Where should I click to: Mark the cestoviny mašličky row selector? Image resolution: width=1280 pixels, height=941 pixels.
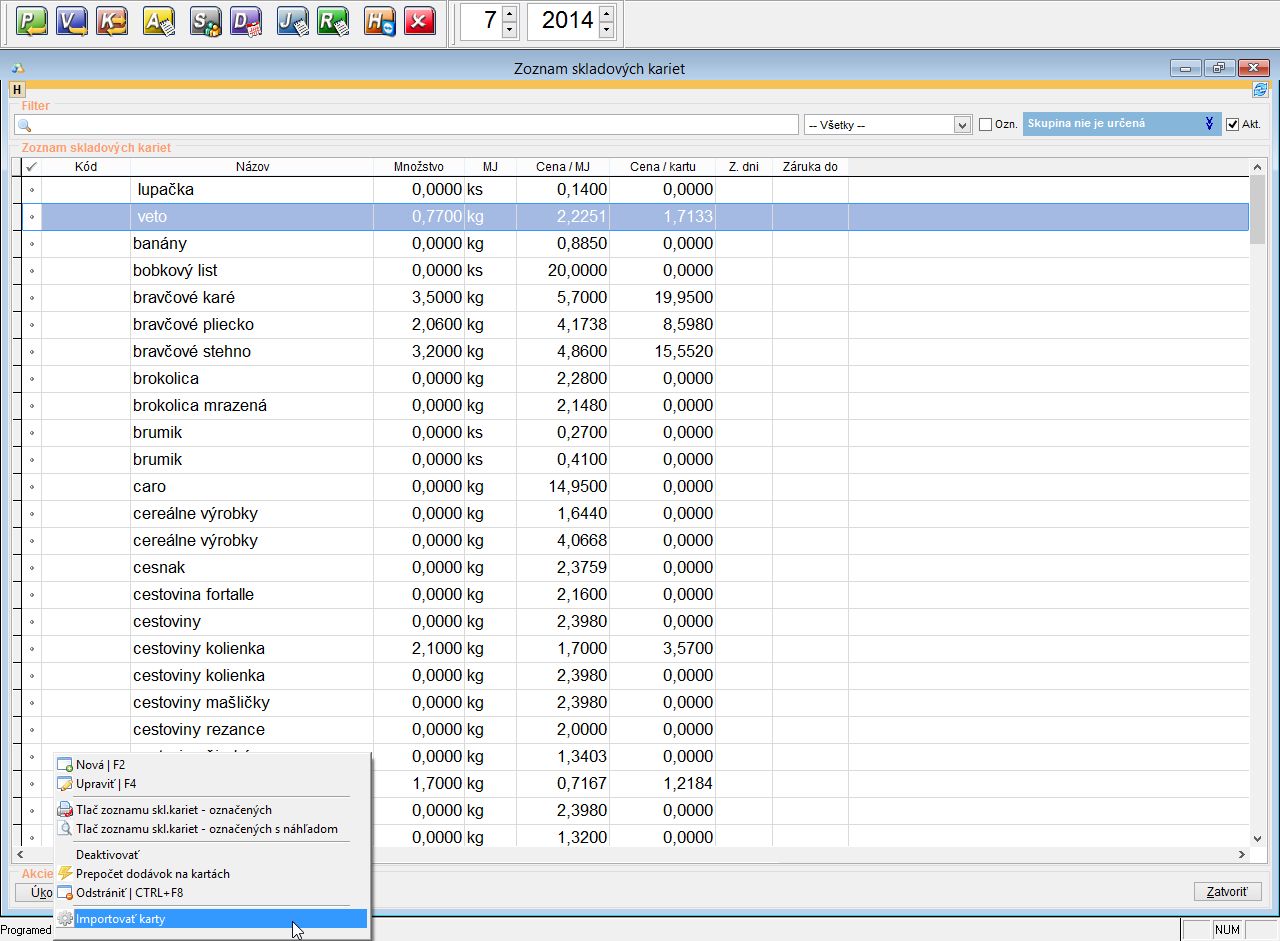coord(32,702)
